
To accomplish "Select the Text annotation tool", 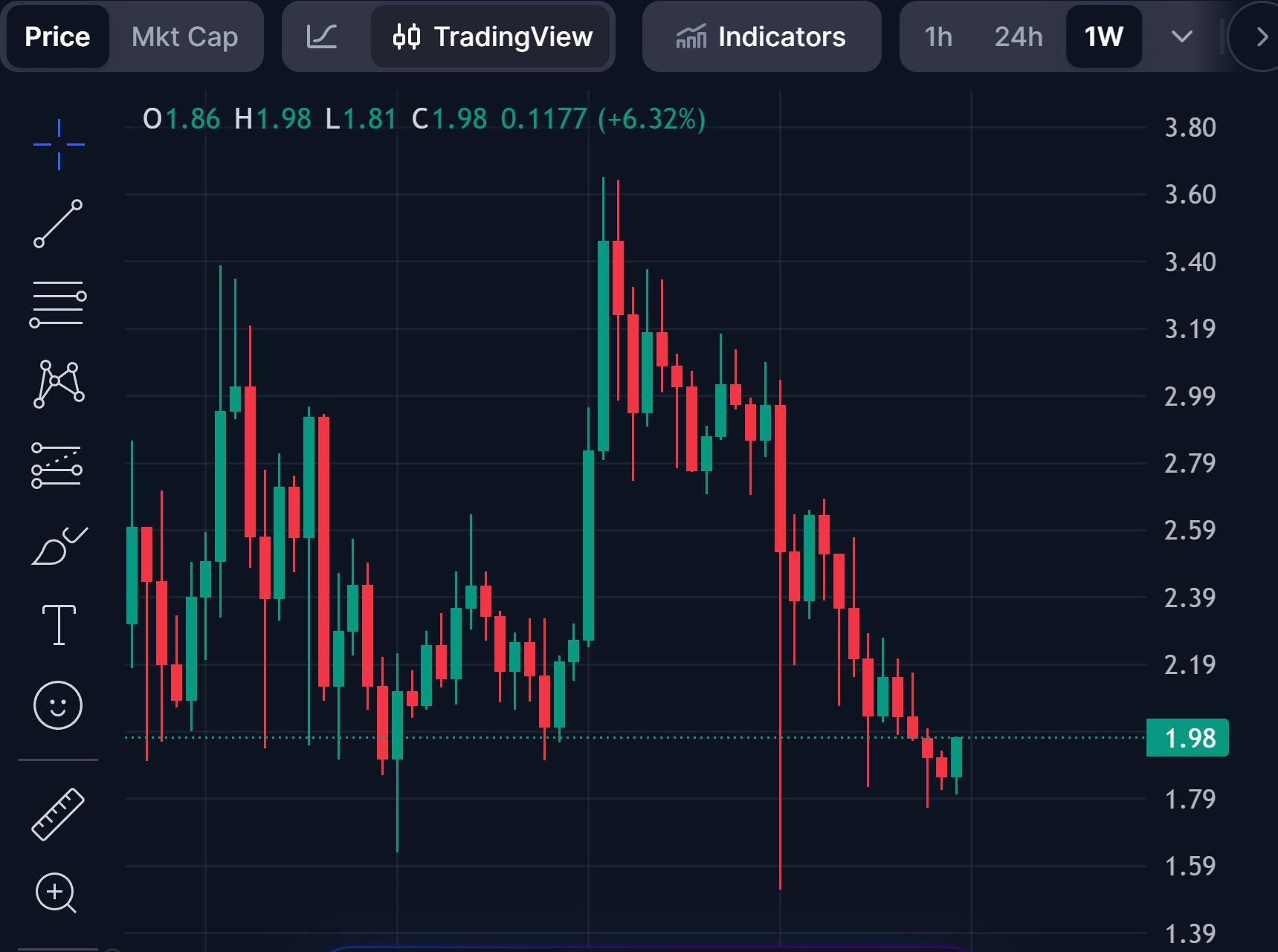I will pos(59,625).
